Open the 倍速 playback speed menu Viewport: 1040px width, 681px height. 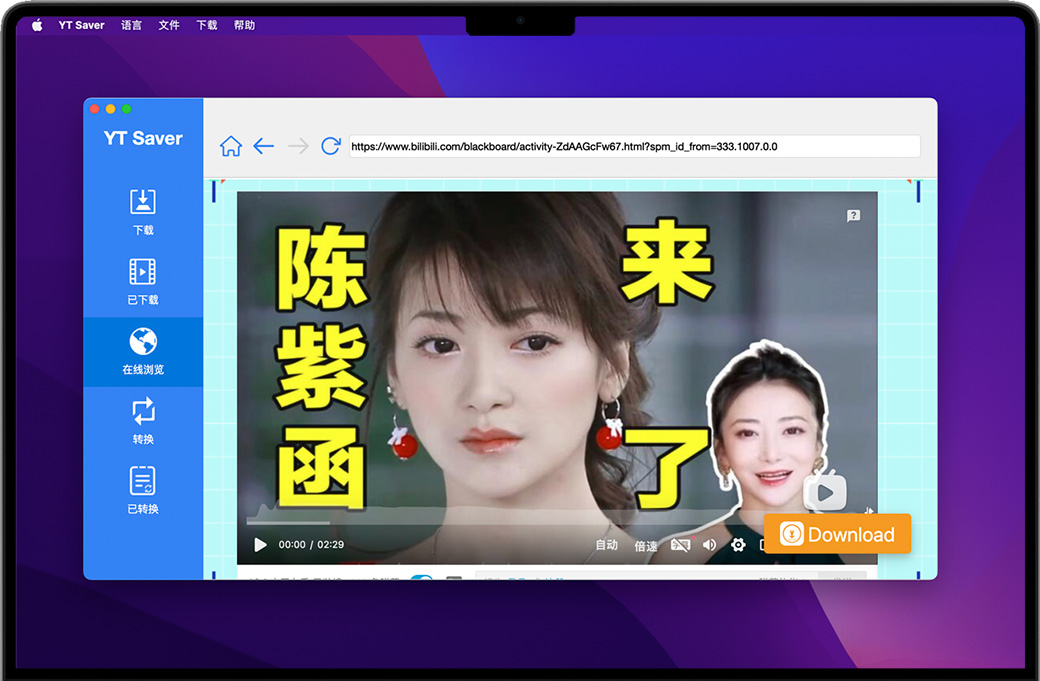point(646,546)
